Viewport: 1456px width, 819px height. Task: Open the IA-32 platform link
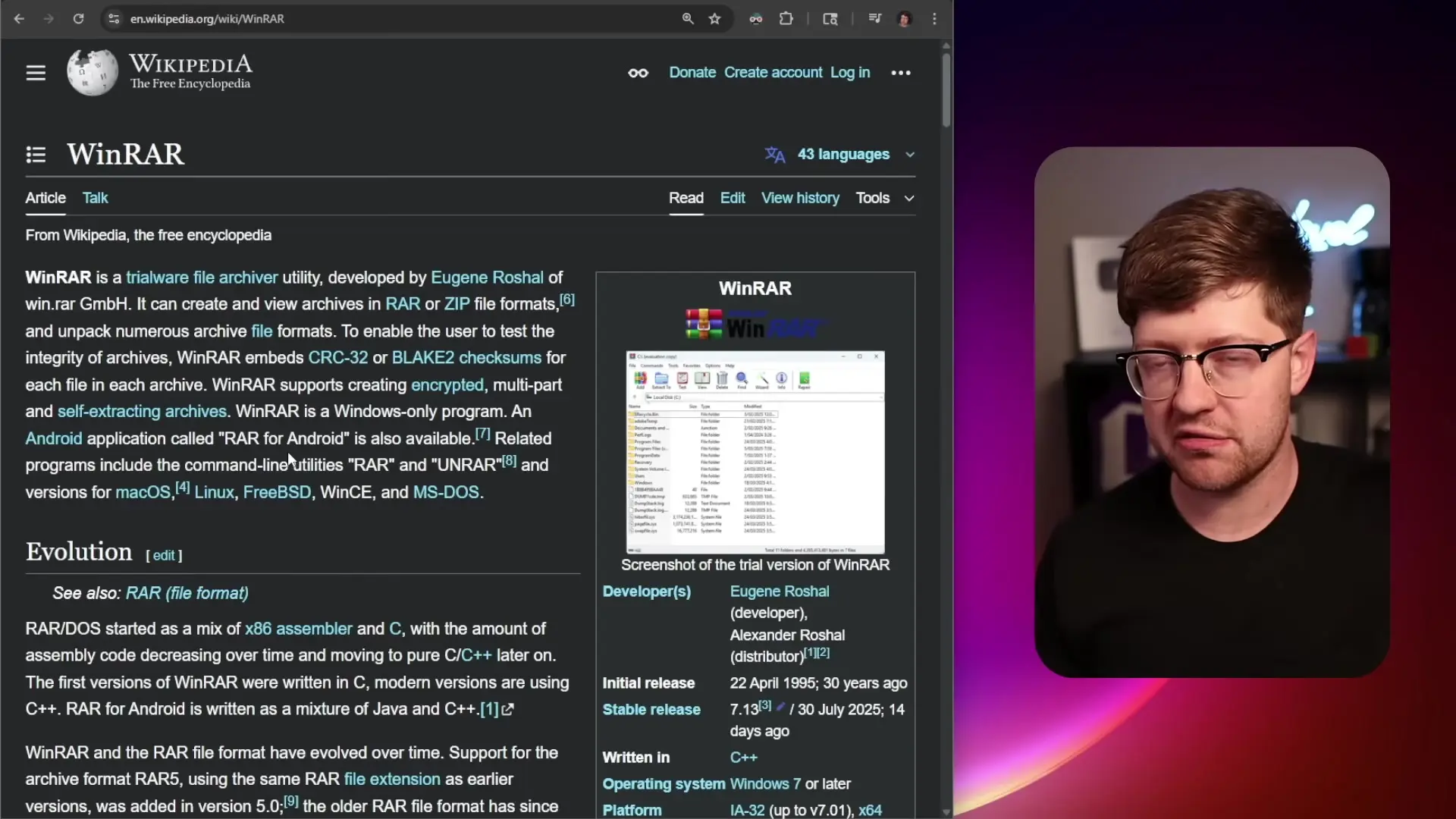(747, 811)
